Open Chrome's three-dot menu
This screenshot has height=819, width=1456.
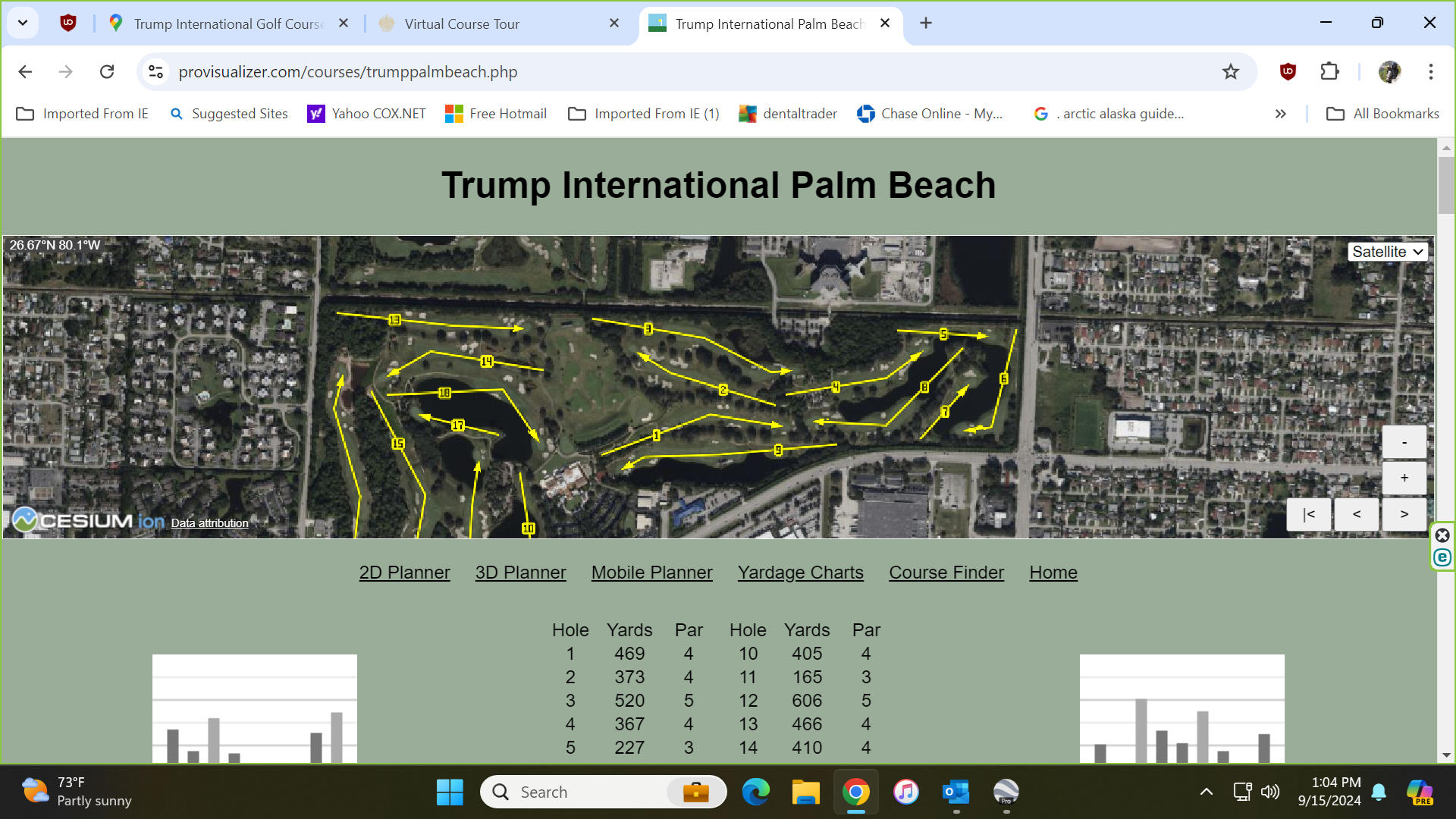pos(1430,71)
